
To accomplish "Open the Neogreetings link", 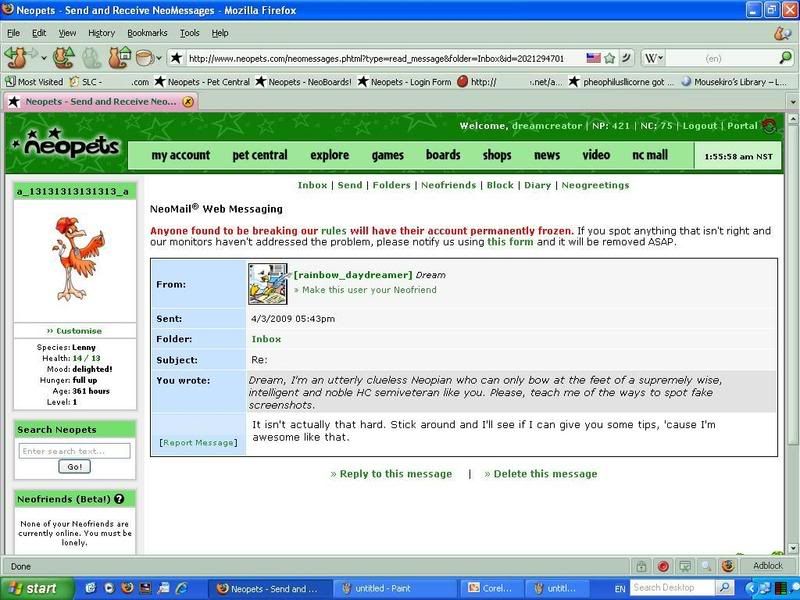I will (x=595, y=185).
